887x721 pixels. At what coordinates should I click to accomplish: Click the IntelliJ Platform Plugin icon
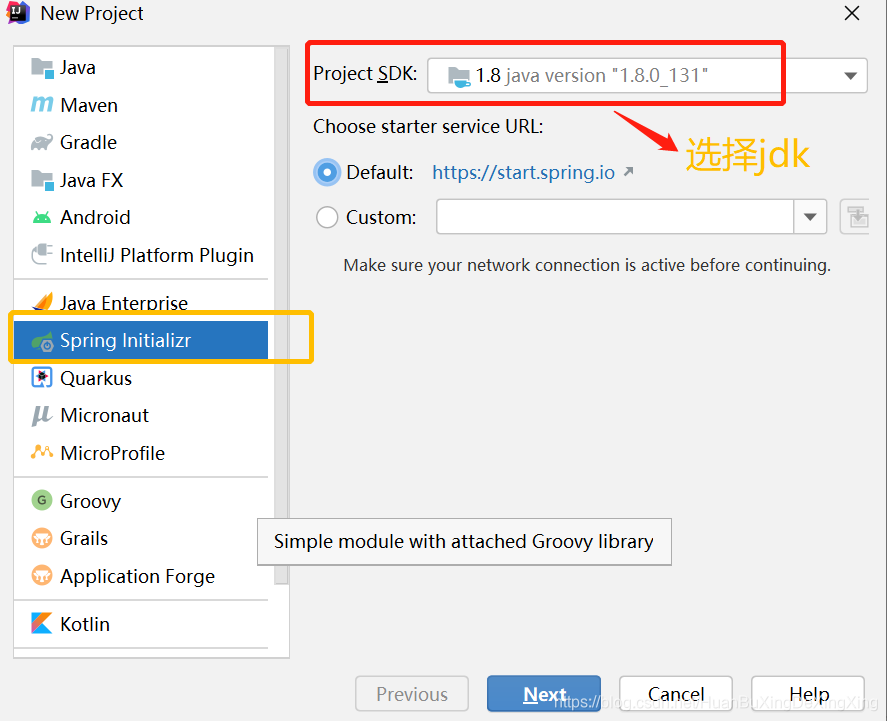42,254
